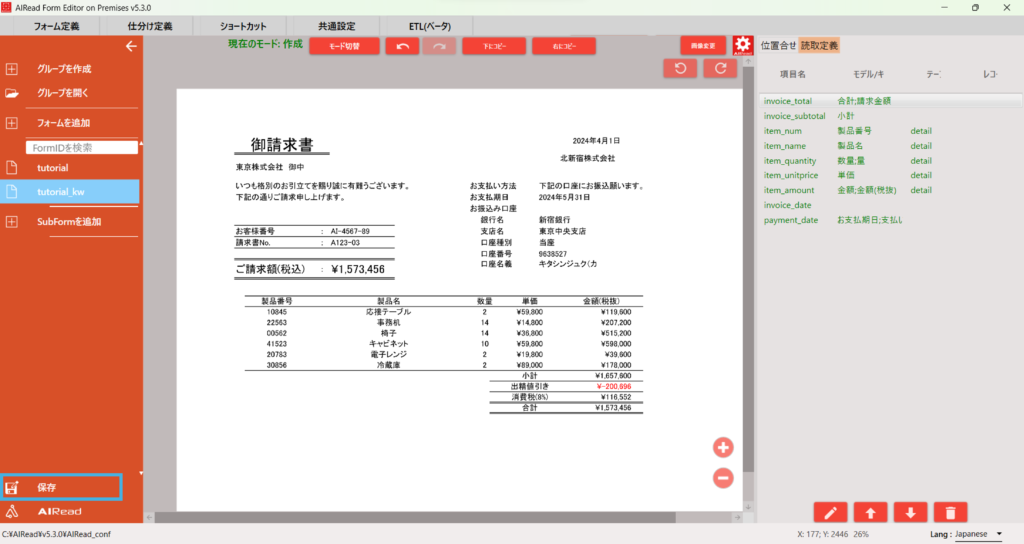Click the redo arrow button in toolbar
Image resolution: width=1024 pixels, height=544 pixels.
click(x=438, y=46)
